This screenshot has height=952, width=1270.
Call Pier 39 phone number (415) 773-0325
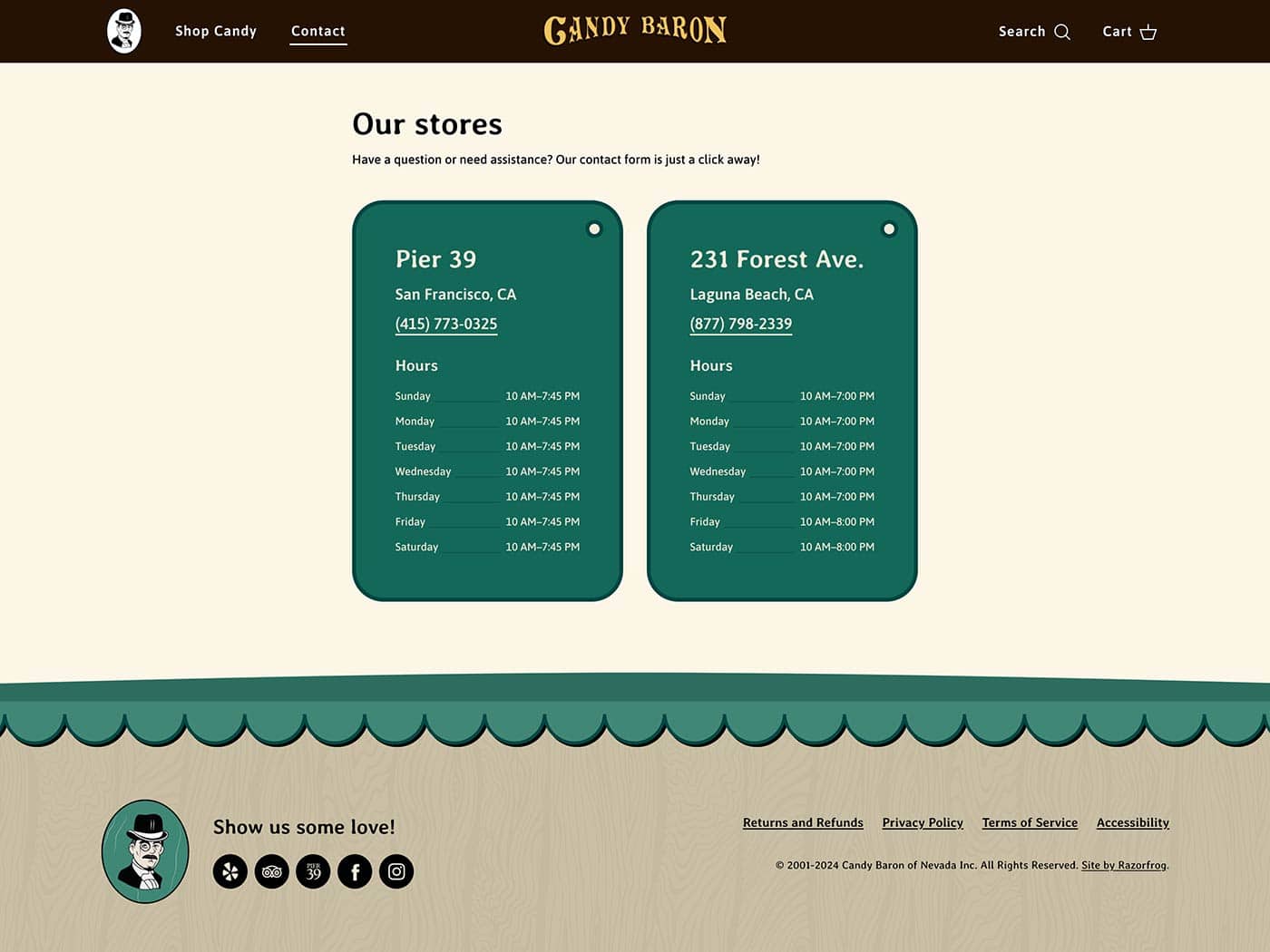(446, 324)
